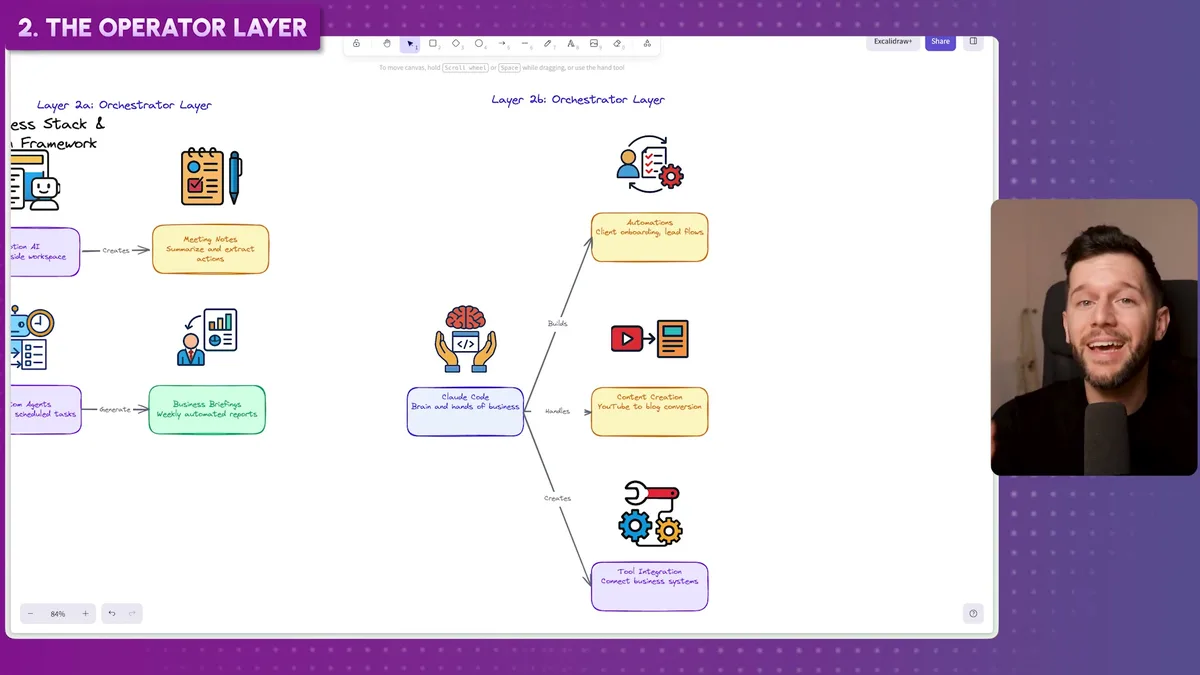
Task: Select the arrow tool
Action: click(502, 43)
